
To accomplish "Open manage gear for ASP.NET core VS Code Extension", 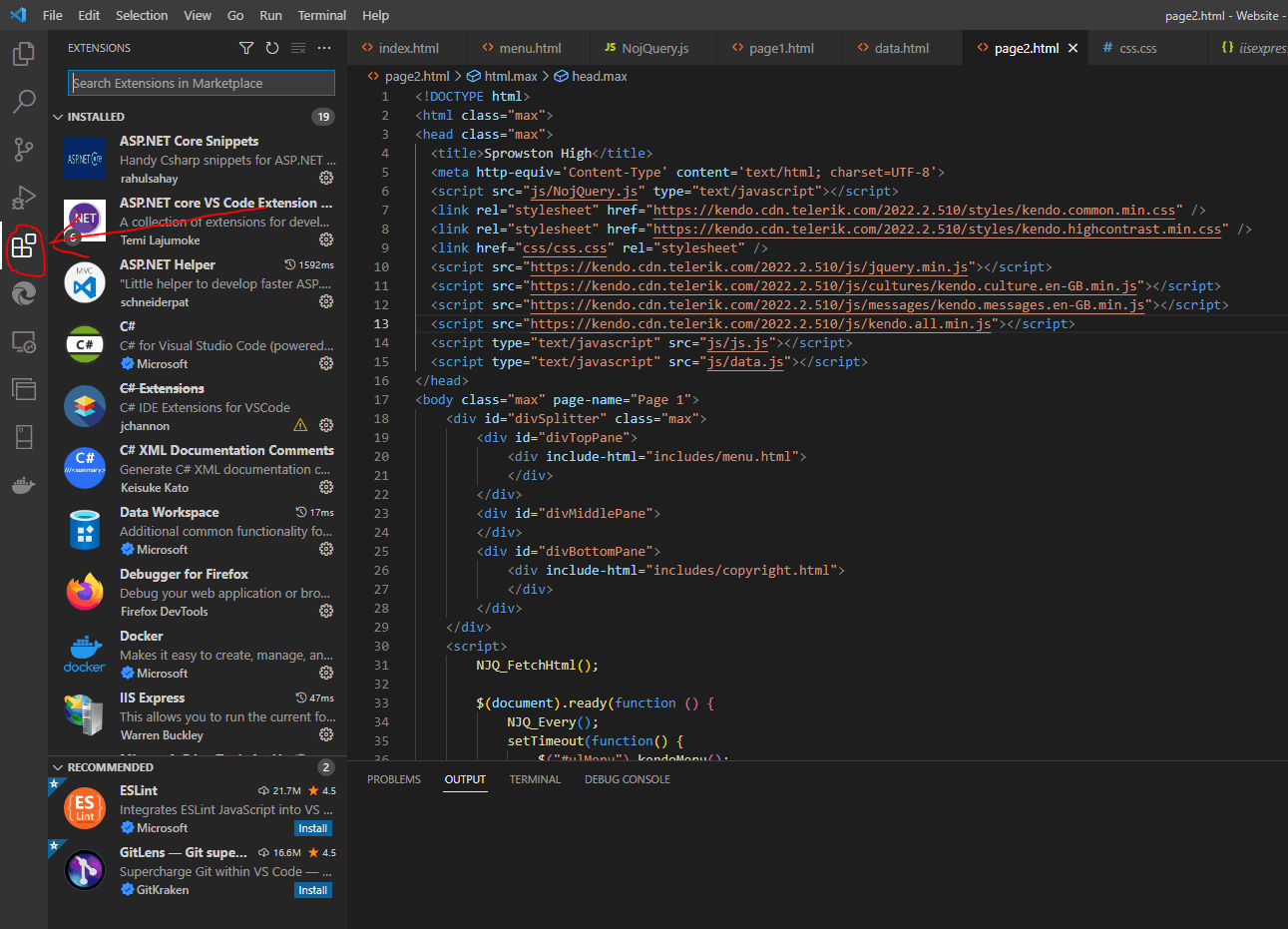I will tap(326, 239).
